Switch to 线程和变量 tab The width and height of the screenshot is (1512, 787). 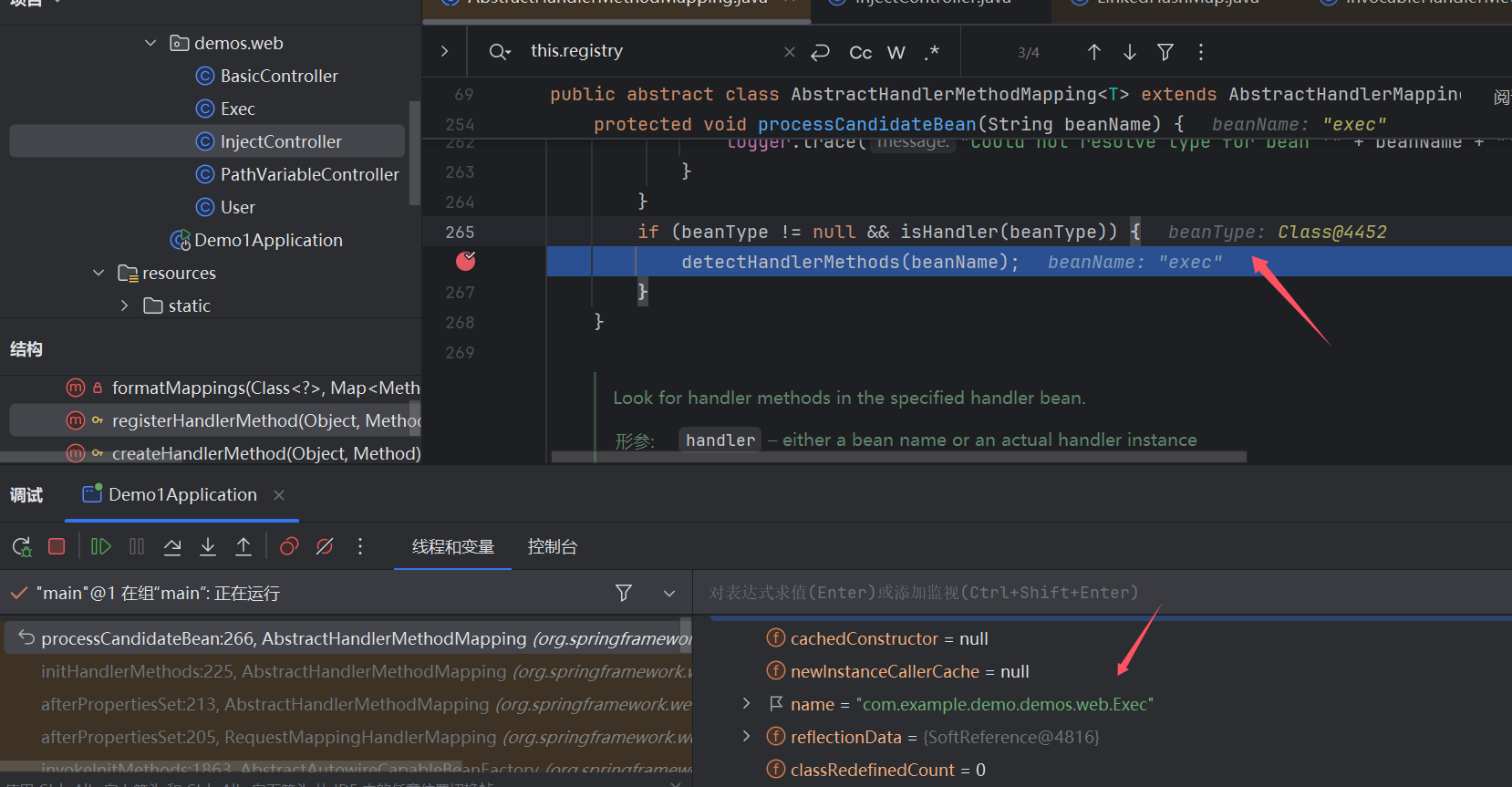point(453,546)
